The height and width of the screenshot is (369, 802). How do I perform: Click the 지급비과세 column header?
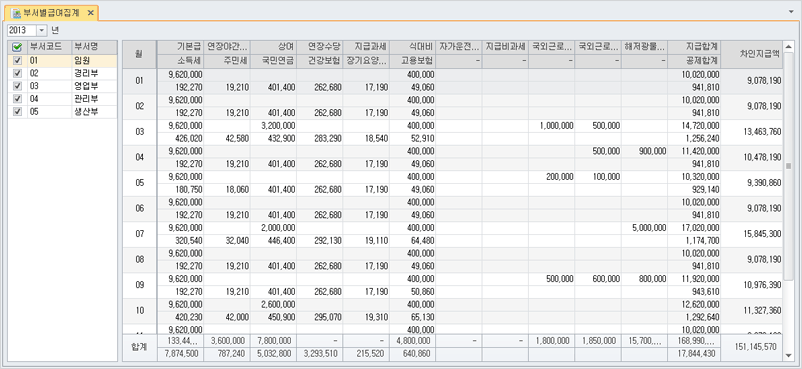(505, 47)
